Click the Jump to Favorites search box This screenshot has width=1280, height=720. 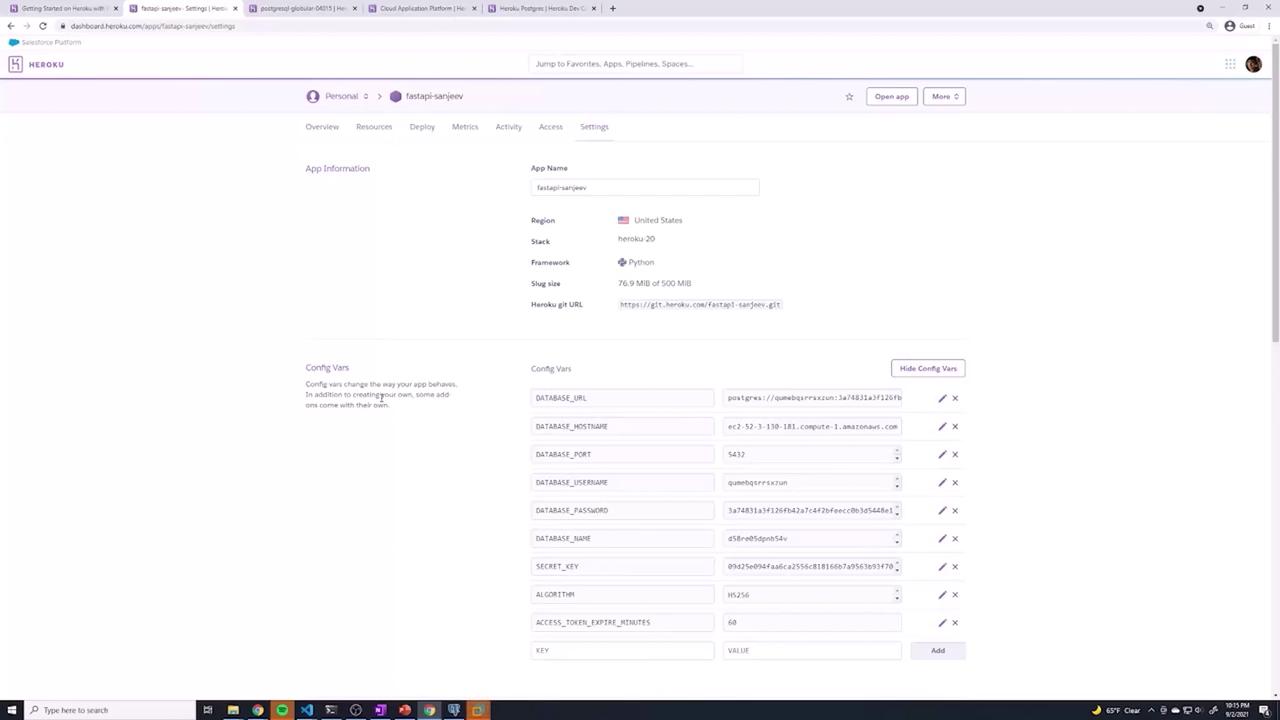636,64
